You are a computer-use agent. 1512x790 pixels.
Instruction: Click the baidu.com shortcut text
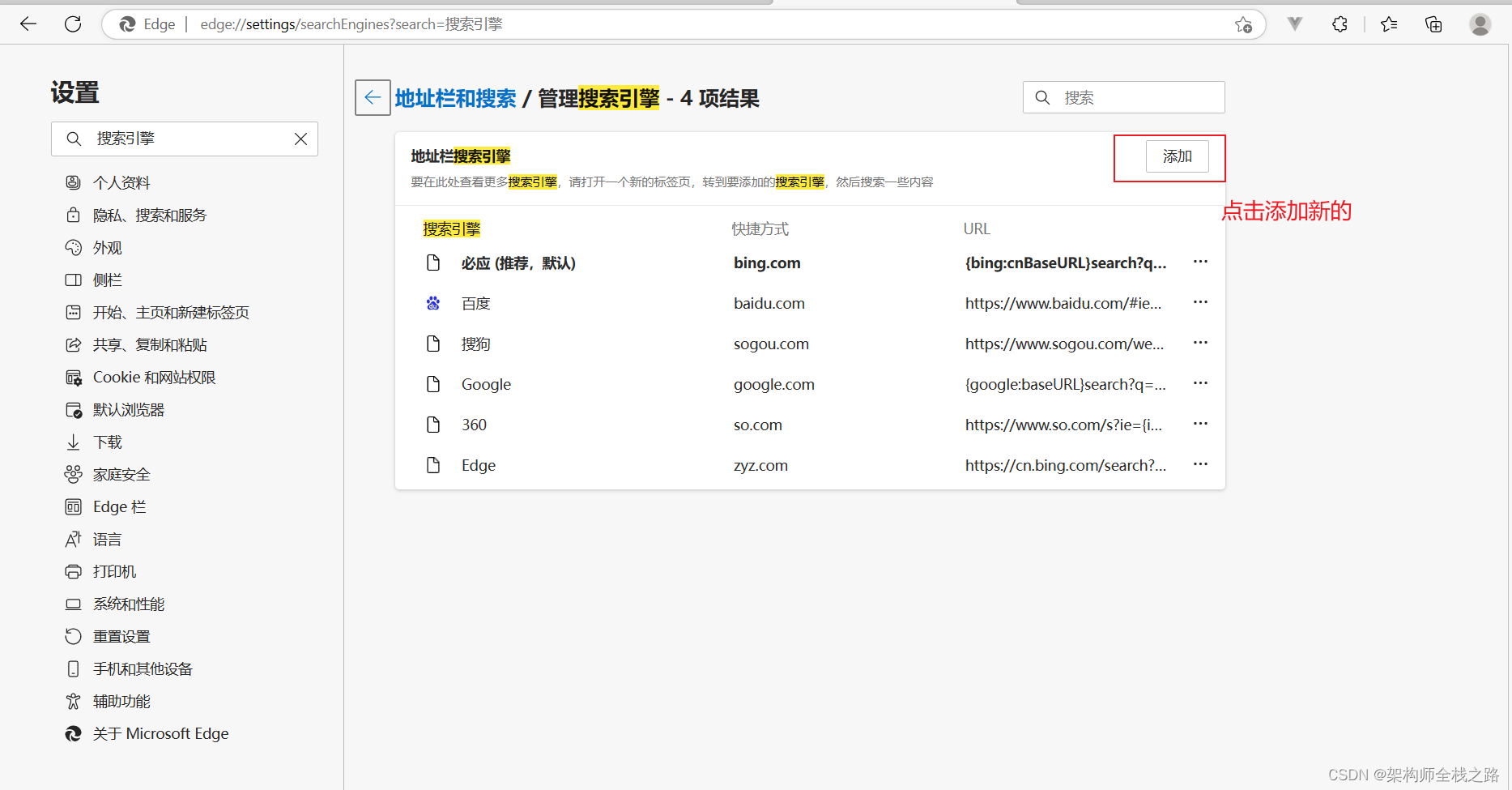pyautogui.click(x=769, y=303)
